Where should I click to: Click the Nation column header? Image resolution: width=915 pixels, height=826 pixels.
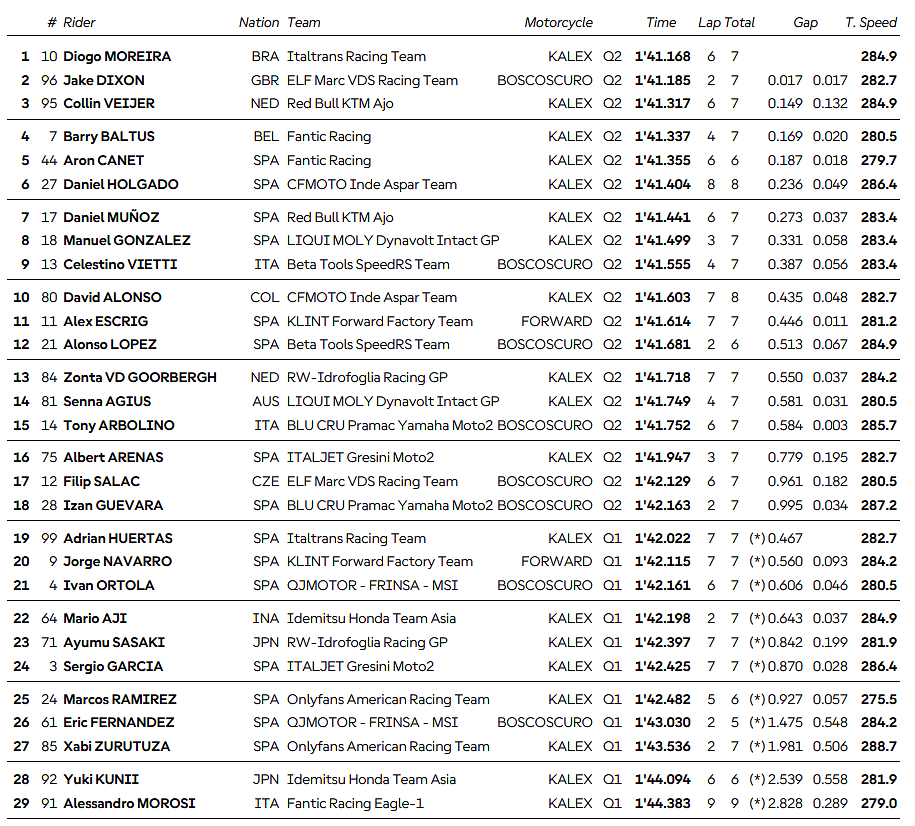[x=259, y=22]
